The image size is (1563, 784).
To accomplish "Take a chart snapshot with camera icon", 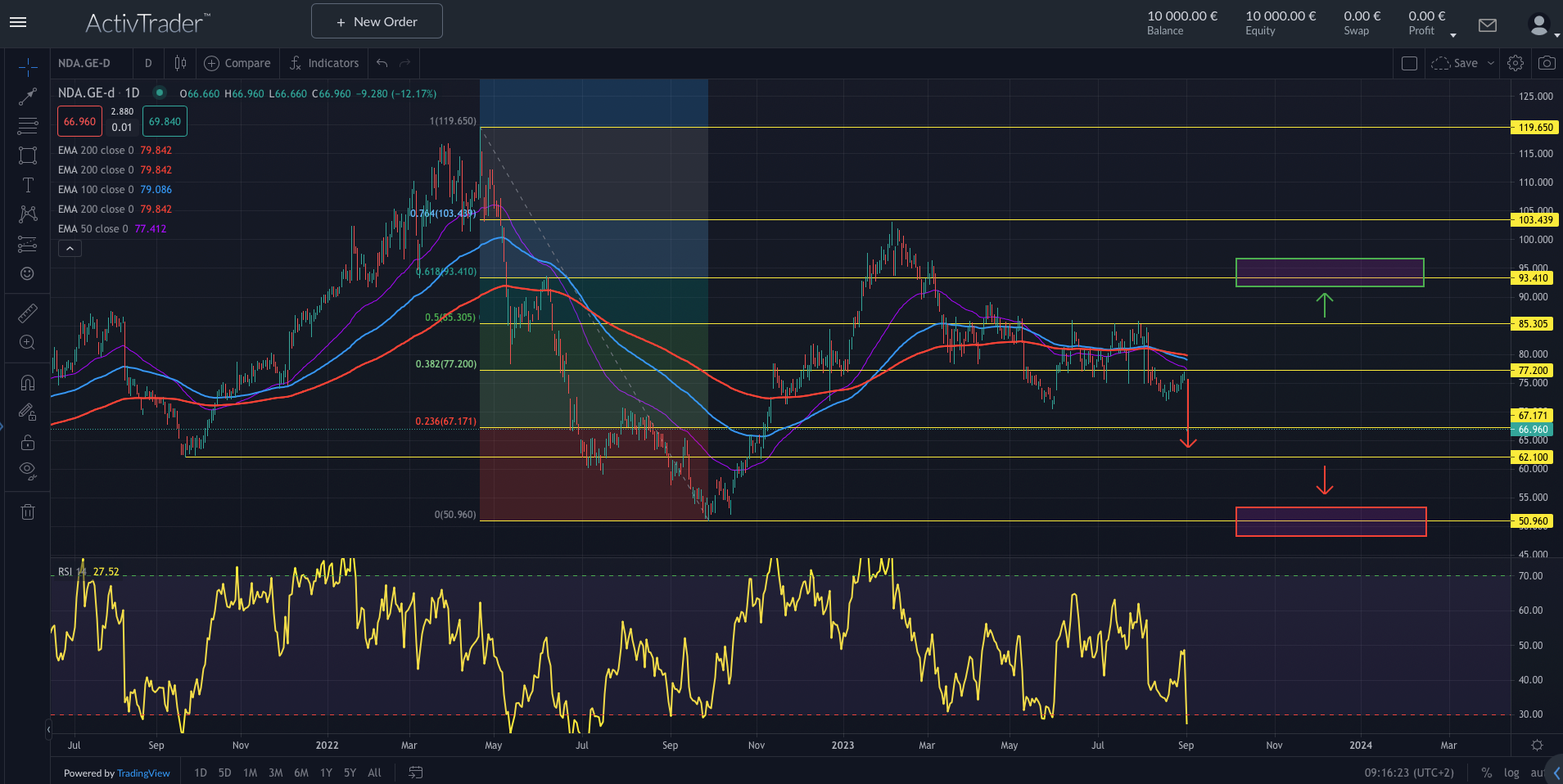I will coord(1546,63).
